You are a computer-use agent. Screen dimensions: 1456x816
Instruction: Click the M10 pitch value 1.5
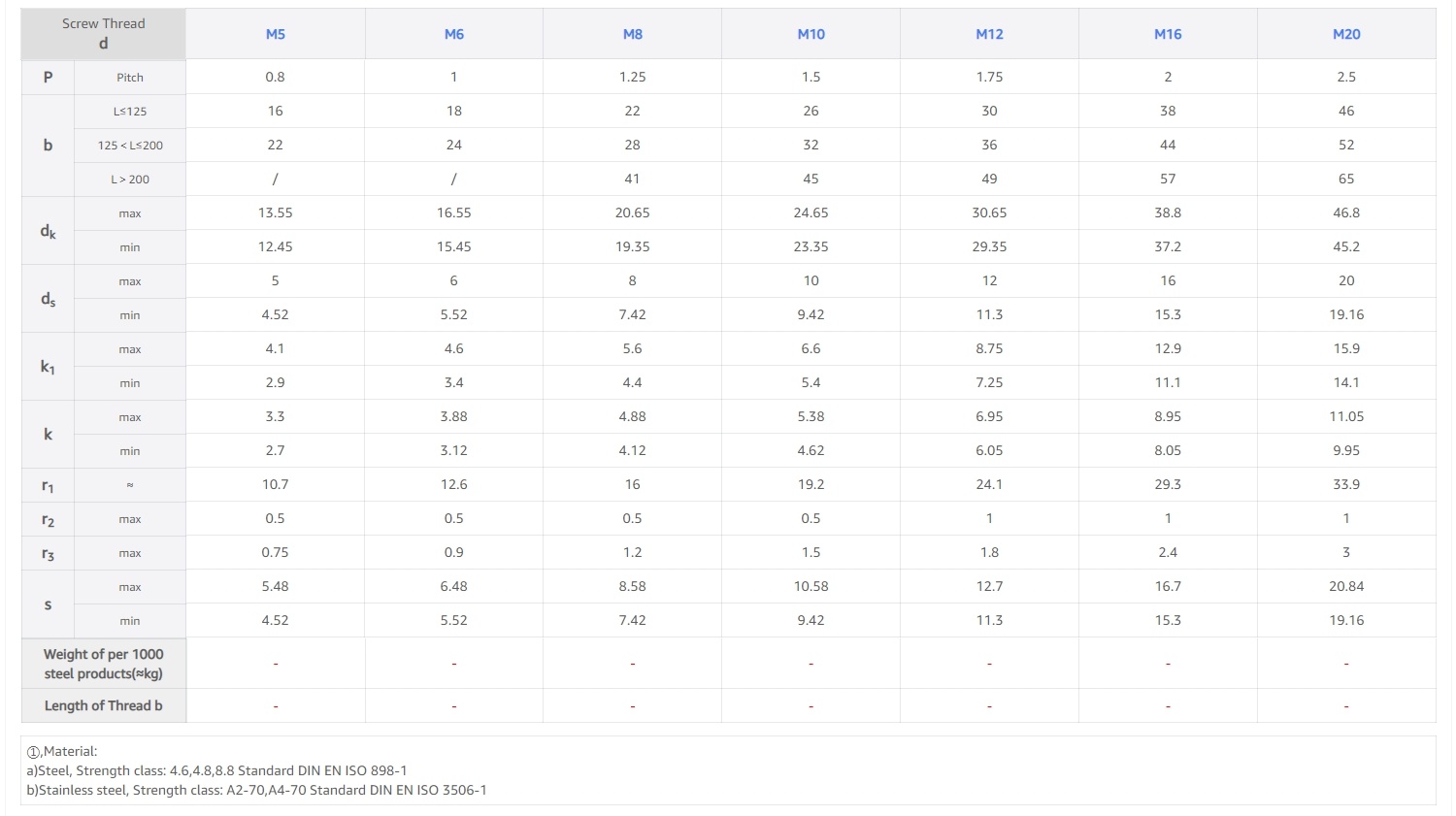point(811,77)
